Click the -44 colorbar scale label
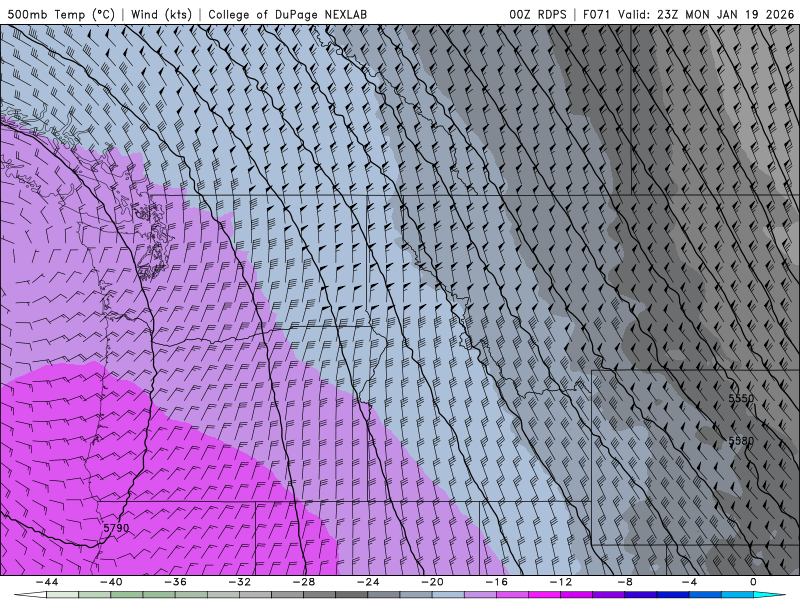This screenshot has height=600, width=800. pyautogui.click(x=46, y=582)
